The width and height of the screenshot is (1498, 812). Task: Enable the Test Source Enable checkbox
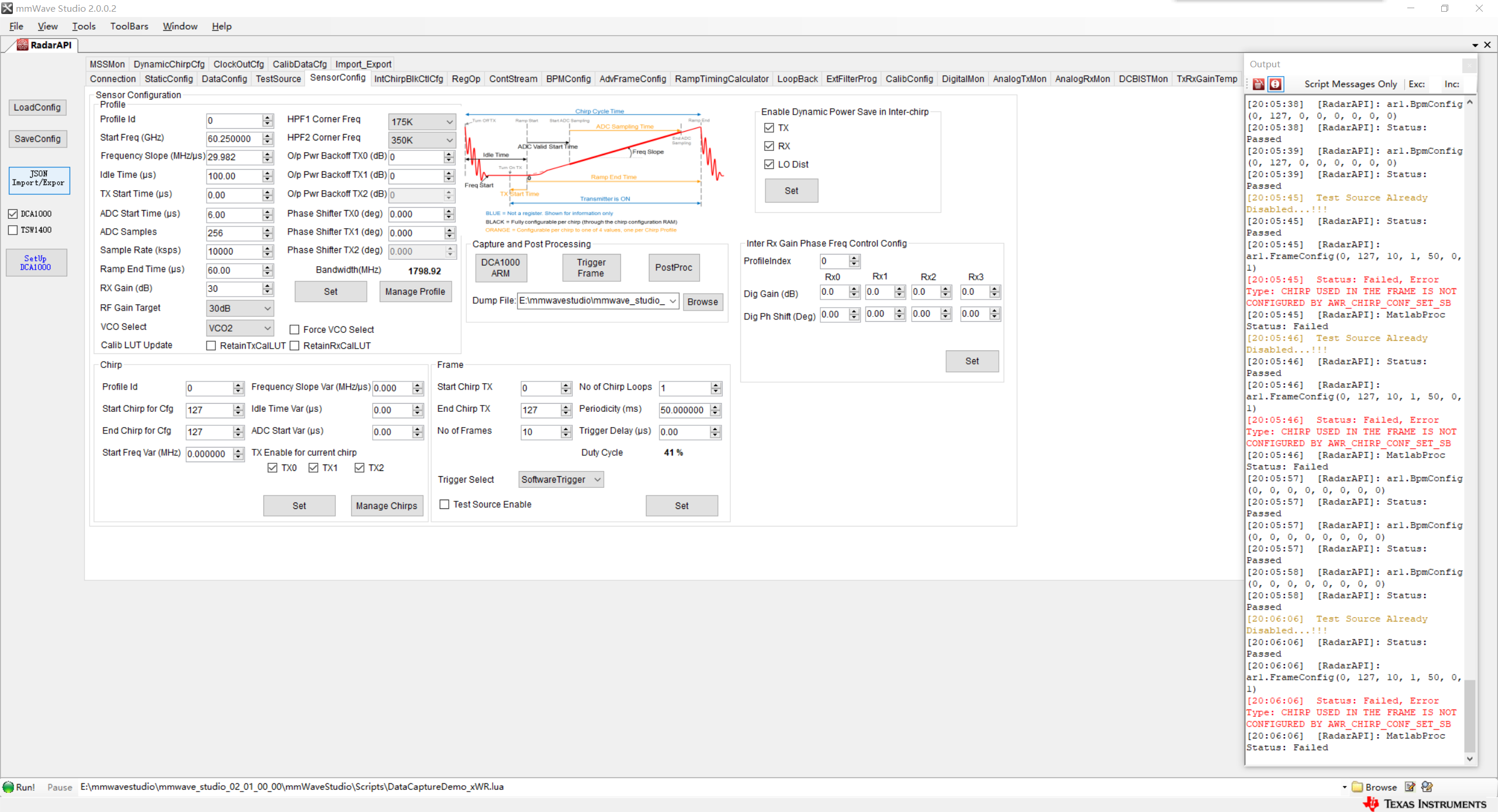pos(445,504)
